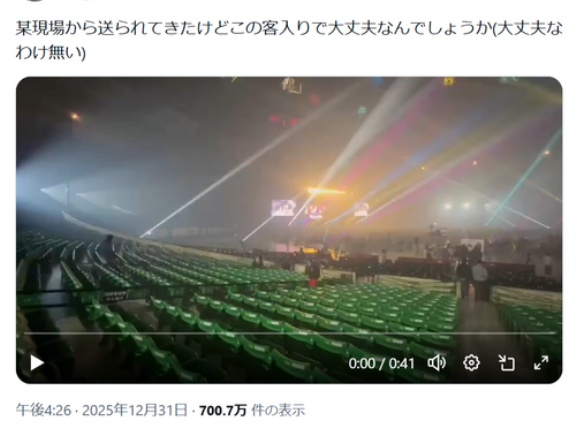The width and height of the screenshot is (576, 430).
Task: Click the video progress bar track
Action: click(x=289, y=333)
